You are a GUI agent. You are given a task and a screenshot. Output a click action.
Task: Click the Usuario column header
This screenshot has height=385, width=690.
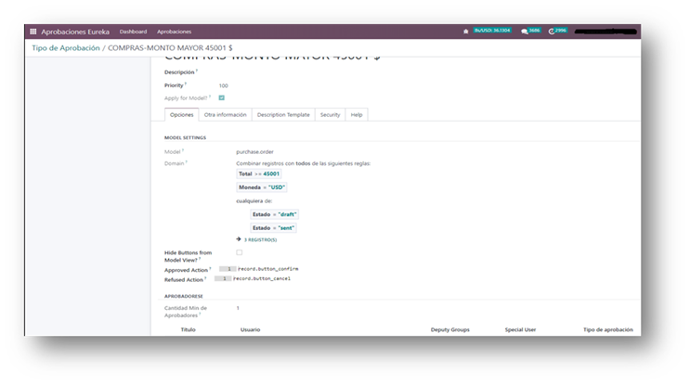[250, 330]
